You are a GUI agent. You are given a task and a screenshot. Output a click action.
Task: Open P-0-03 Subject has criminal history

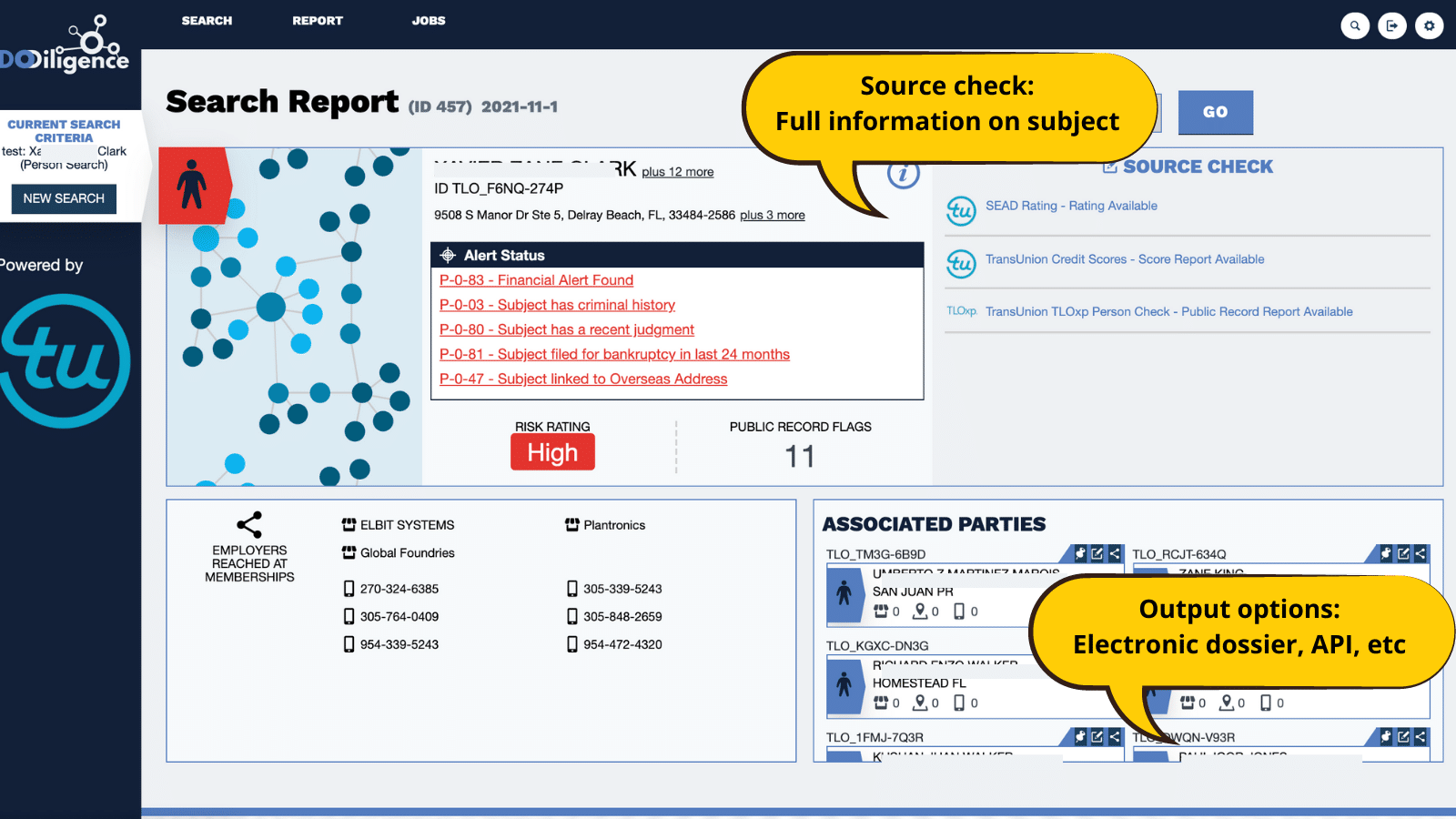pyautogui.click(x=557, y=305)
